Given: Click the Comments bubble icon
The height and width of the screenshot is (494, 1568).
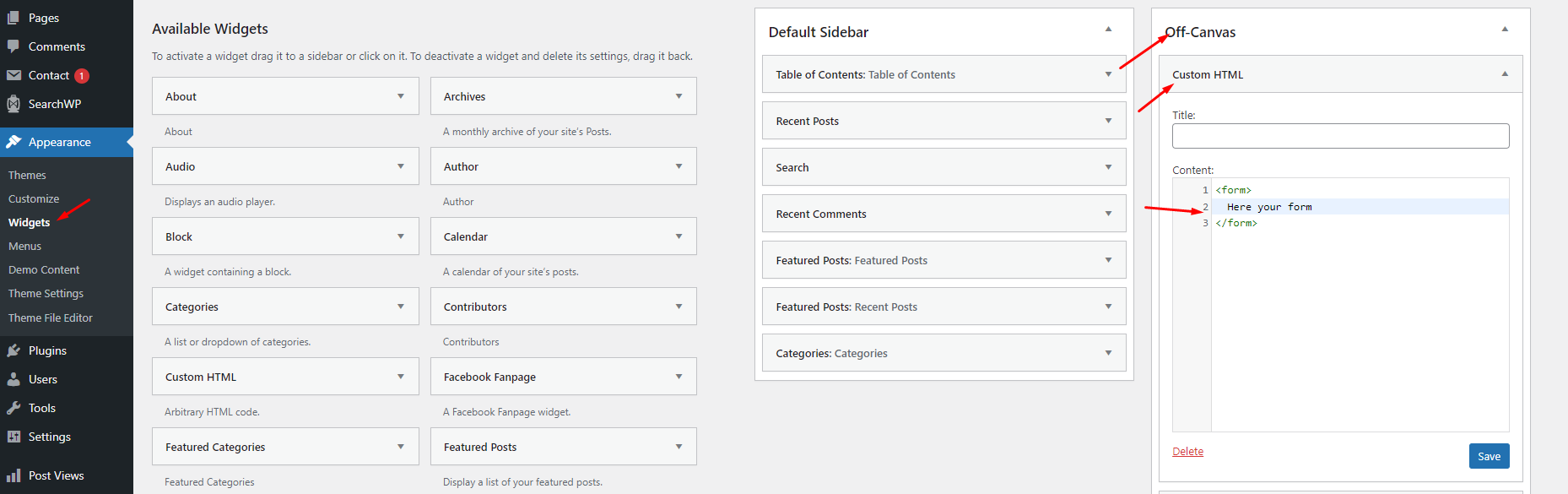Looking at the screenshot, I should pos(14,46).
